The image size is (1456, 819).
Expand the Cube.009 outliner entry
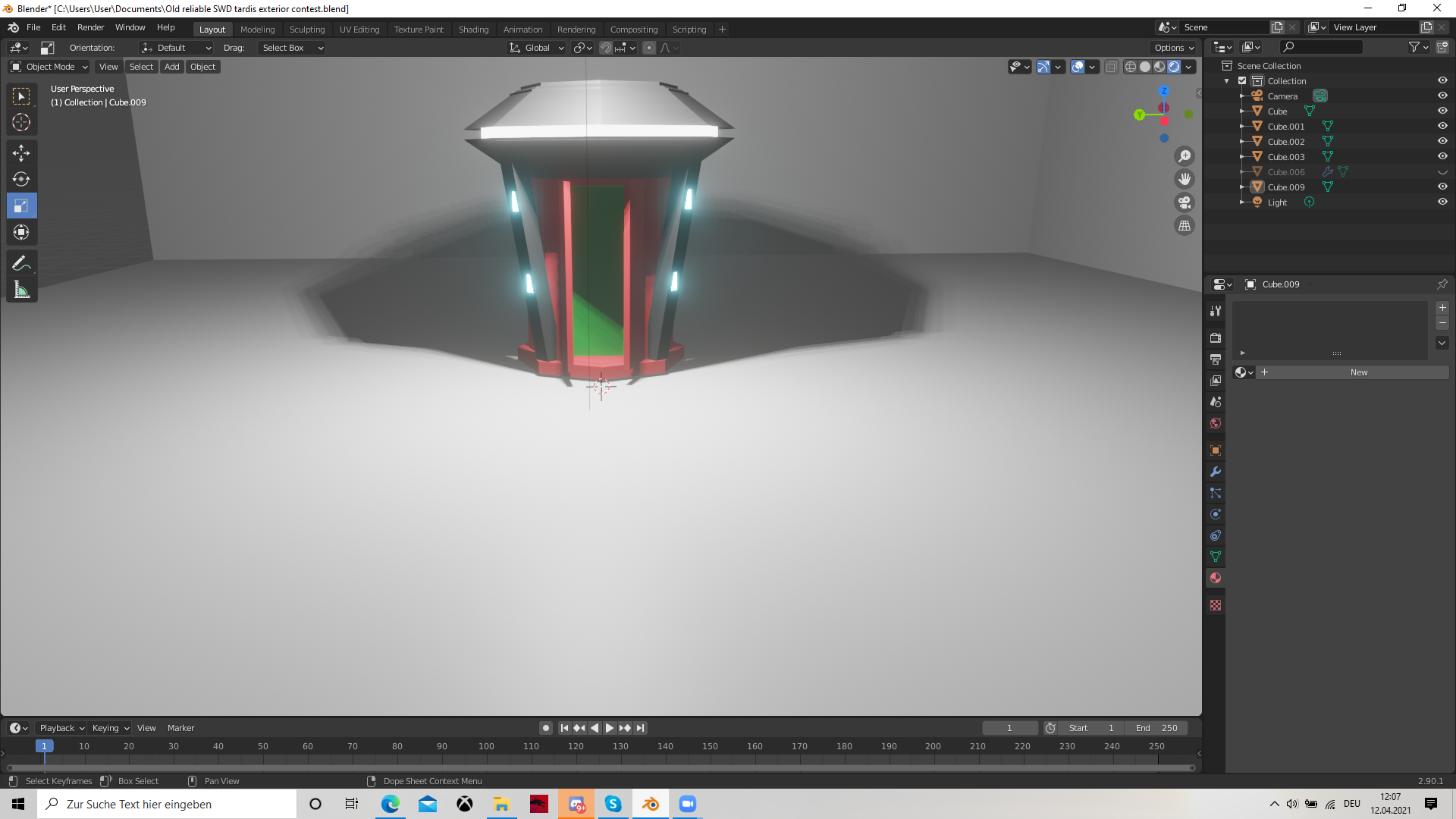tap(1241, 187)
